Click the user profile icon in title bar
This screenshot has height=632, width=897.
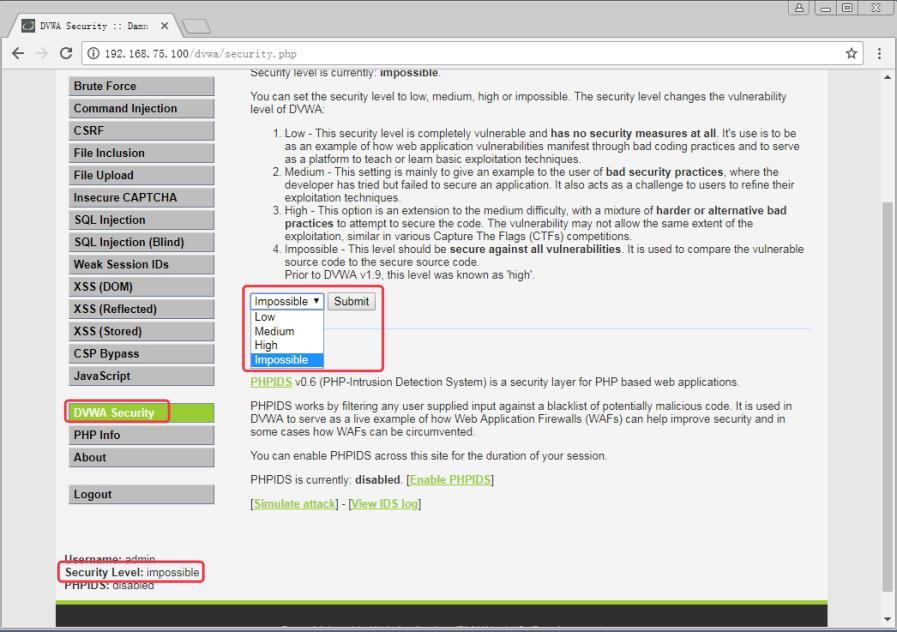799,8
